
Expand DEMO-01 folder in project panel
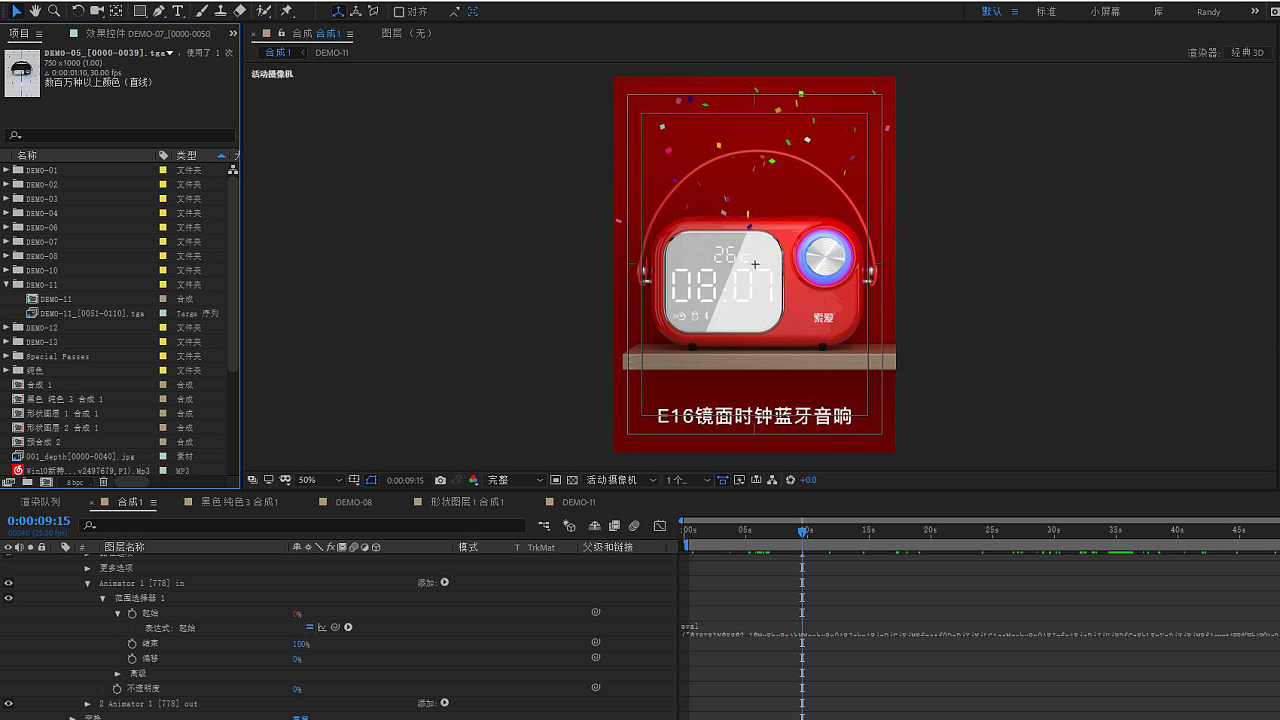click(6, 170)
